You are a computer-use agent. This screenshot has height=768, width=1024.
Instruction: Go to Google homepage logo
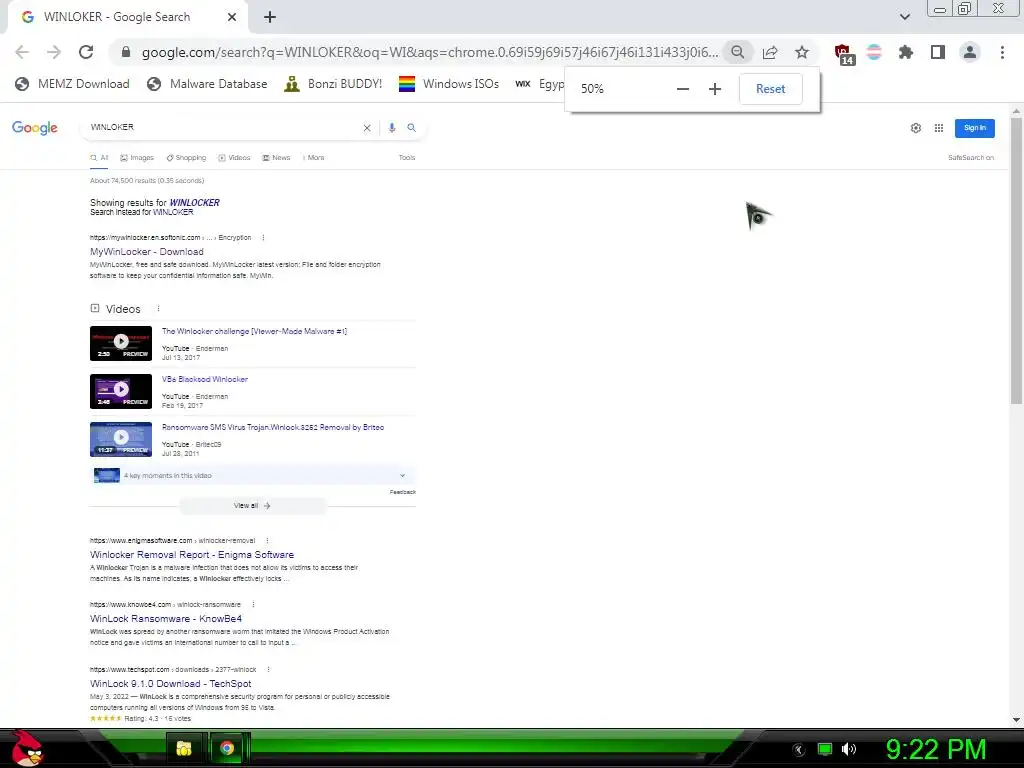pyautogui.click(x=35, y=127)
